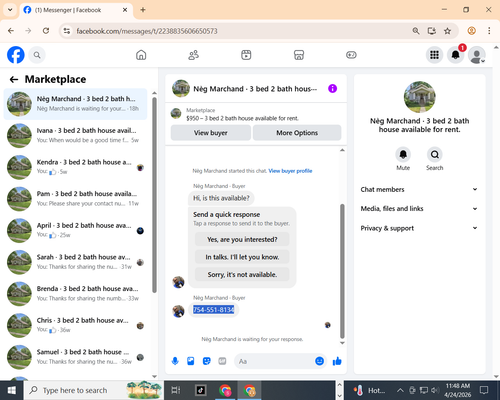This screenshot has height=400, width=500.
Task: Open the Sarah conversation
Action: 75,262
